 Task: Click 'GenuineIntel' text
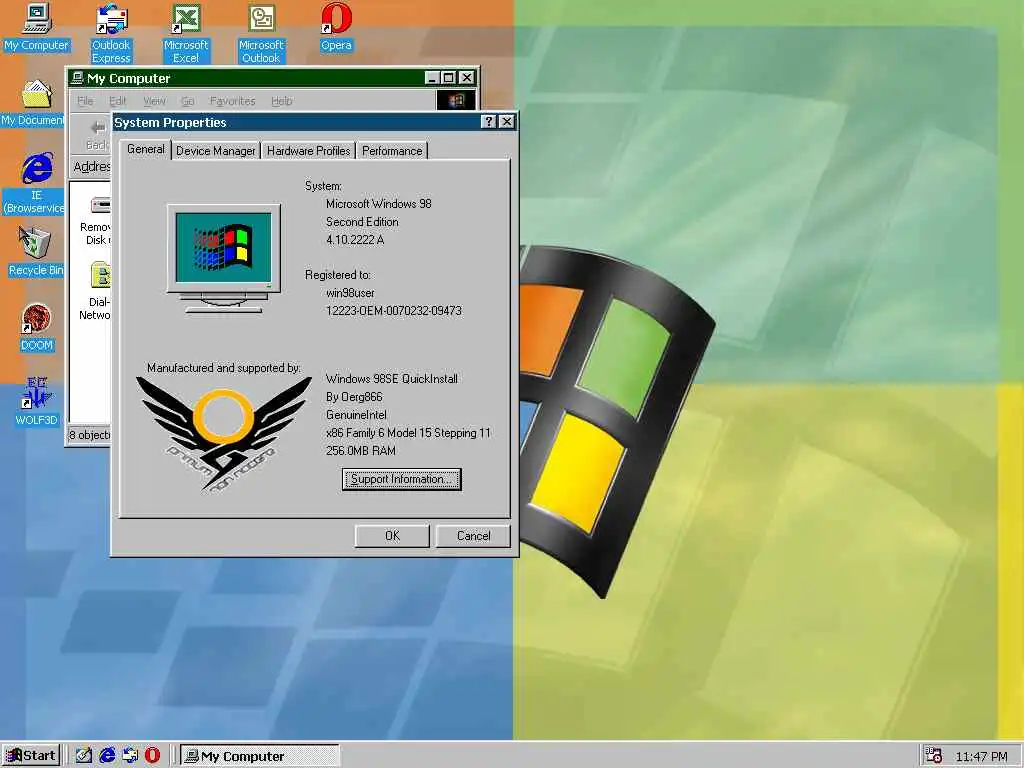[x=356, y=415]
